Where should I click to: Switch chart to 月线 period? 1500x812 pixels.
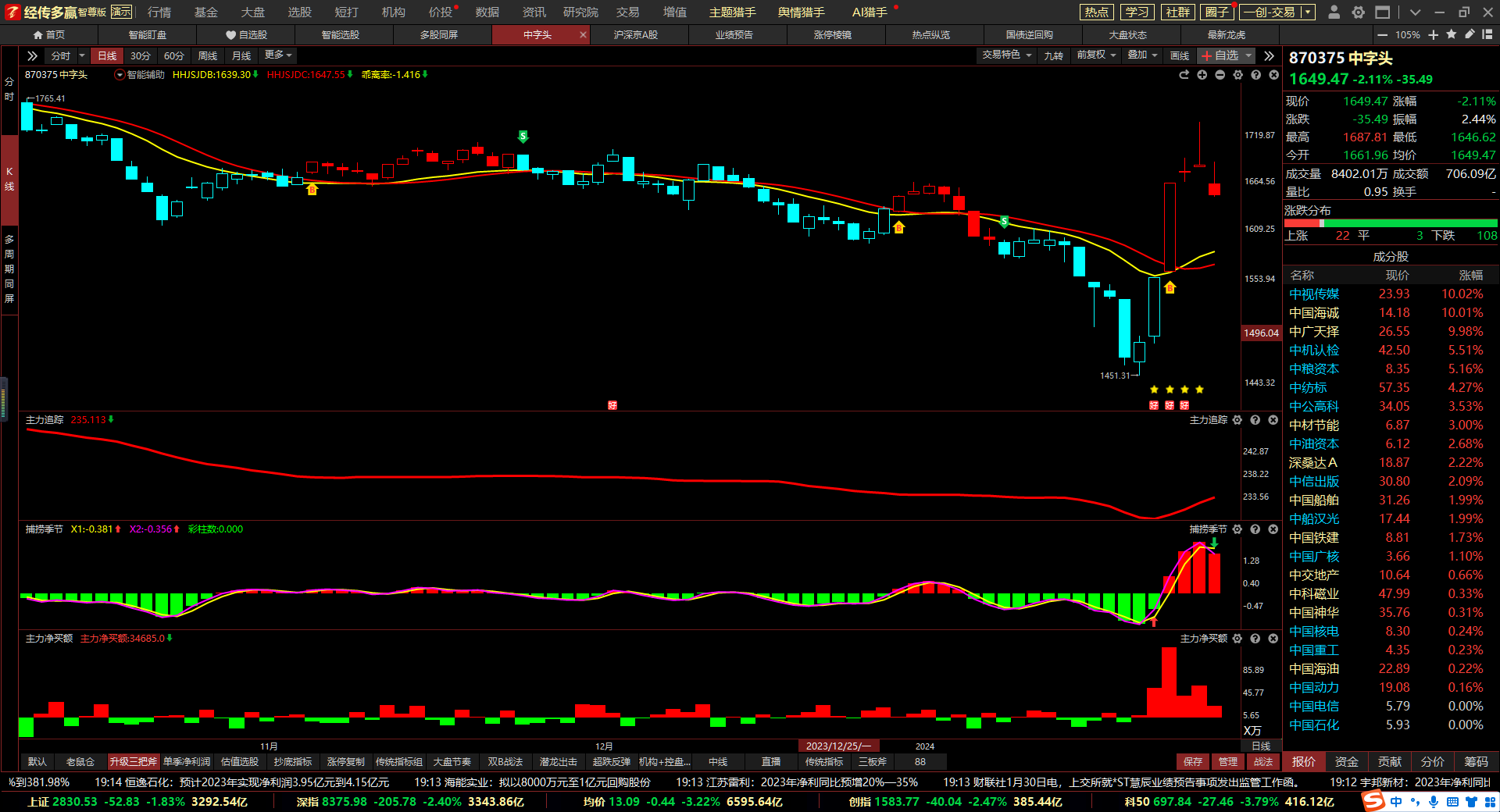point(241,55)
